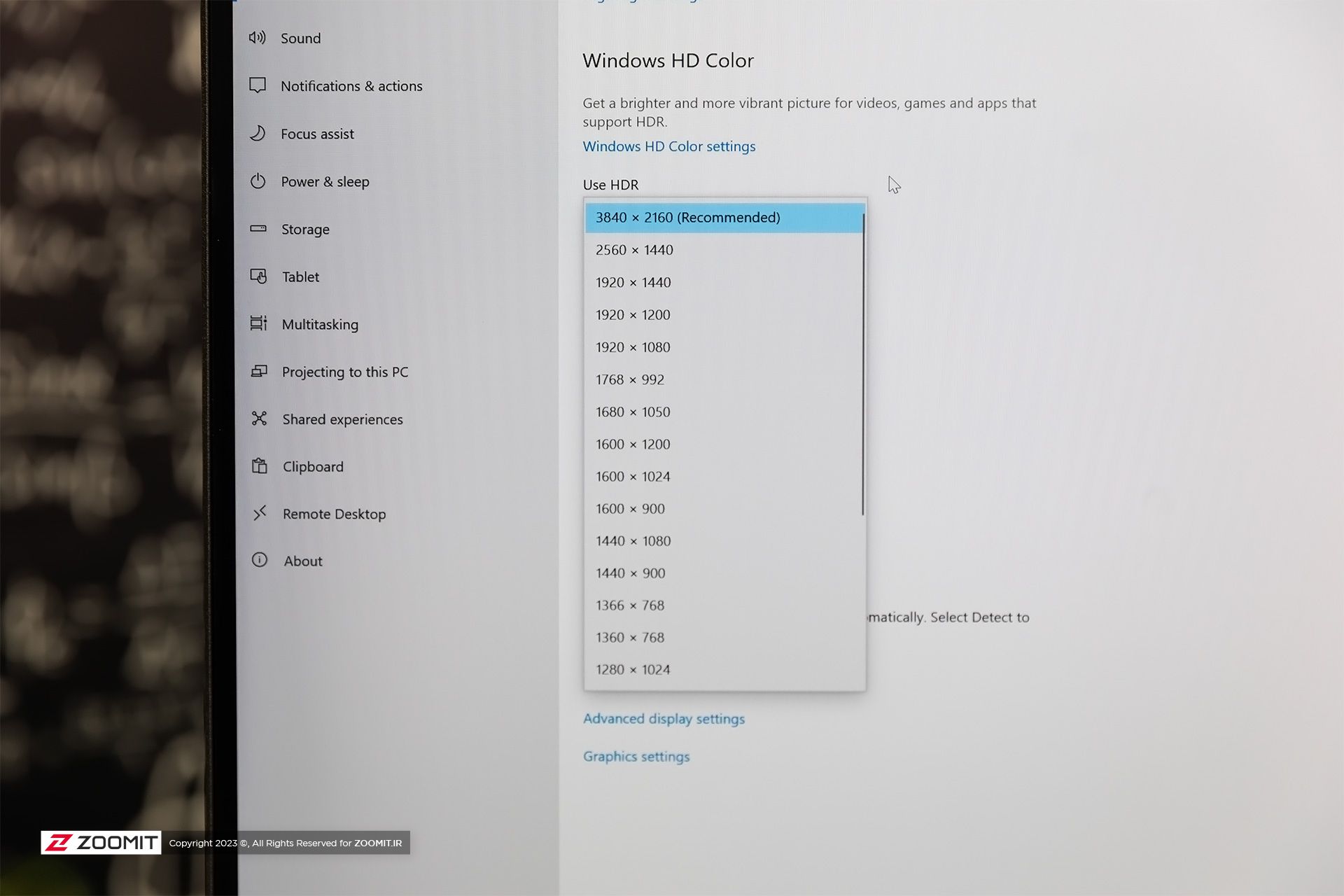Choose 2560 × 1440 resolution option

(x=634, y=250)
